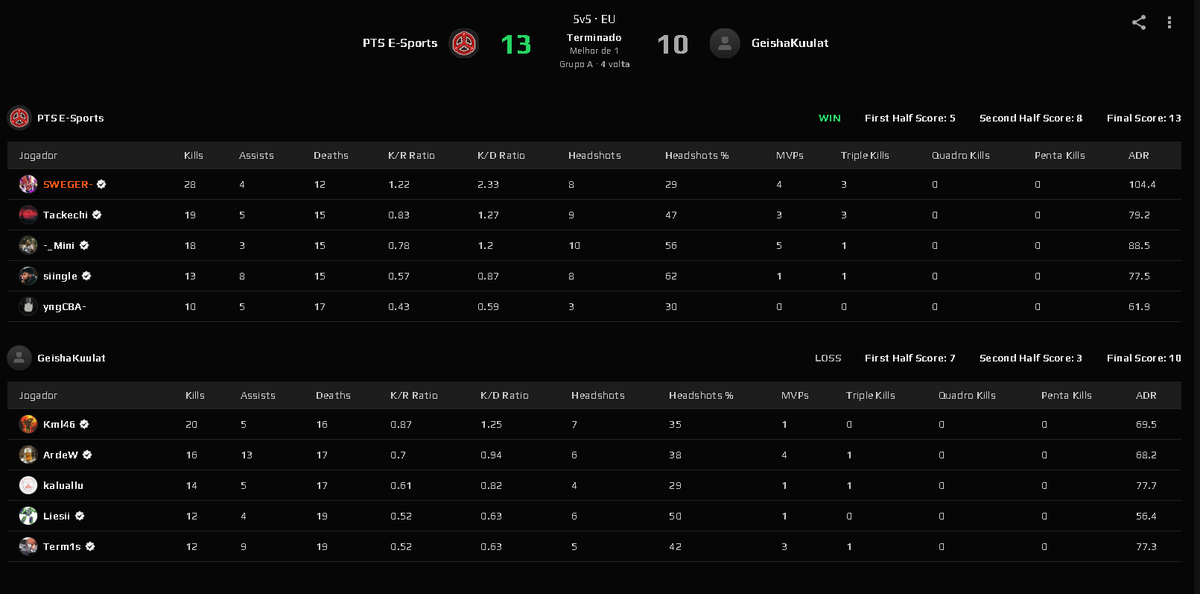Click verified badge next to ArdeW

point(87,455)
